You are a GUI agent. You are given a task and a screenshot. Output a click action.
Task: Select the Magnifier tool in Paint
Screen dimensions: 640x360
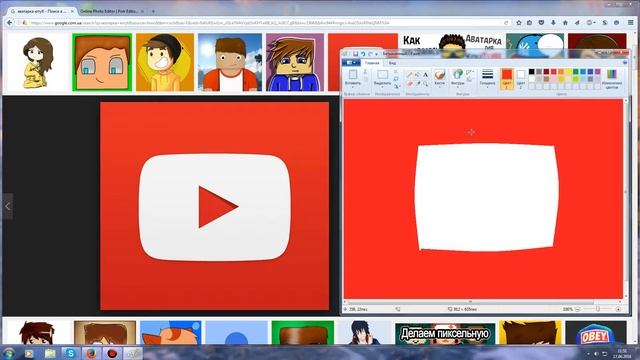[x=425, y=83]
